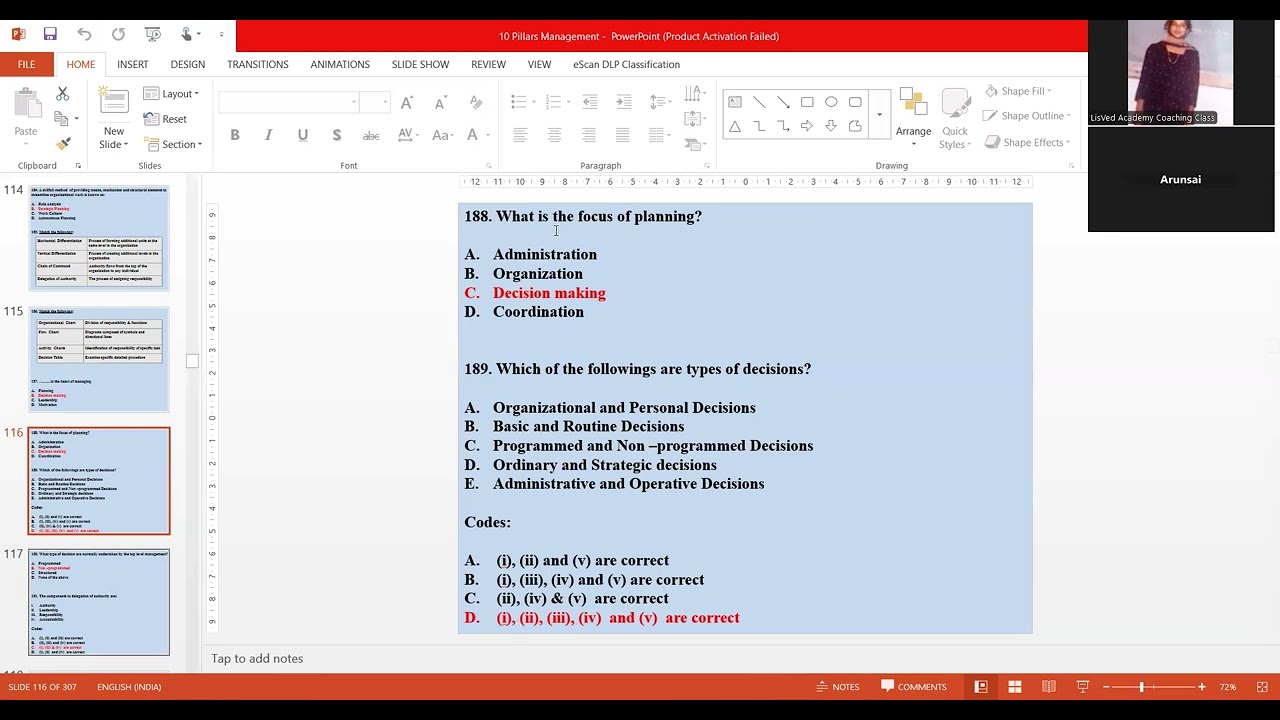Open the font name combo box
The height and width of the screenshot is (720, 1280).
pyautogui.click(x=288, y=102)
